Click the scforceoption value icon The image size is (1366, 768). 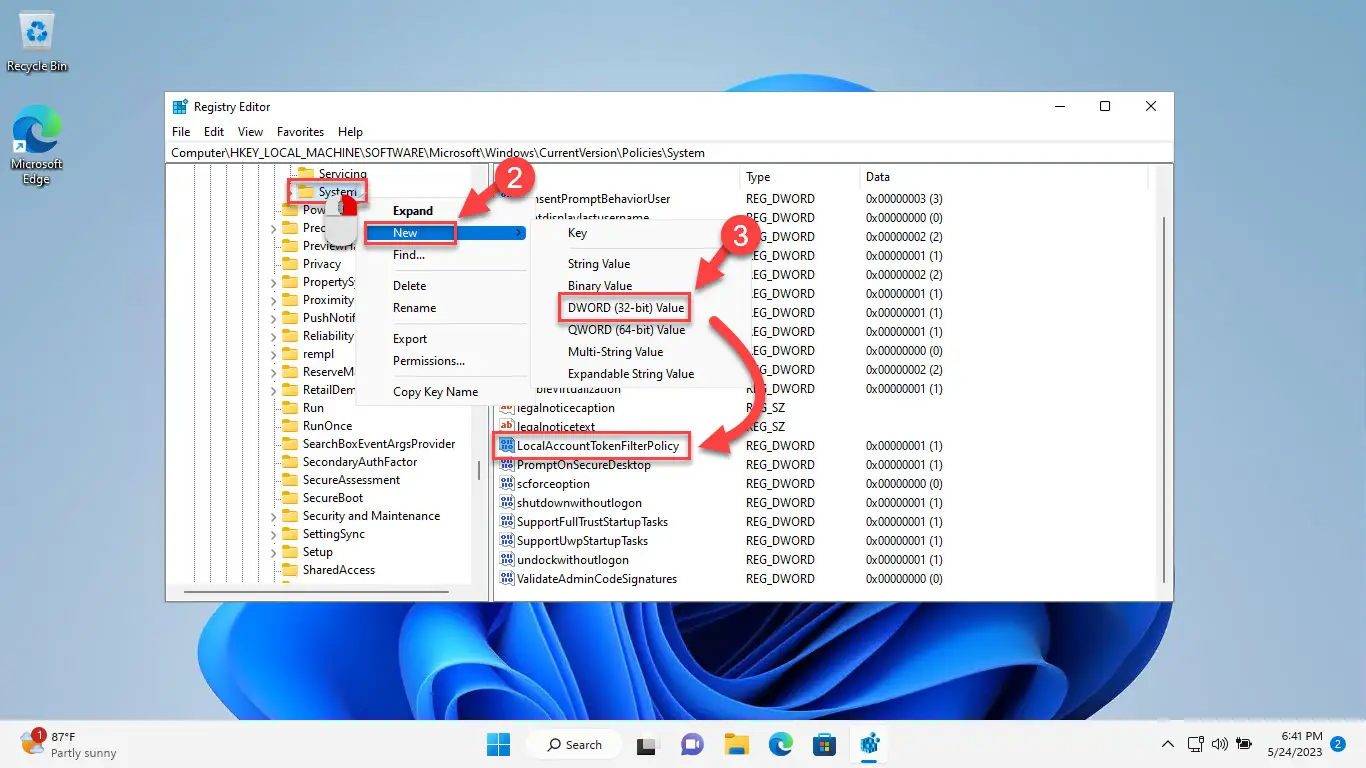[x=506, y=484]
